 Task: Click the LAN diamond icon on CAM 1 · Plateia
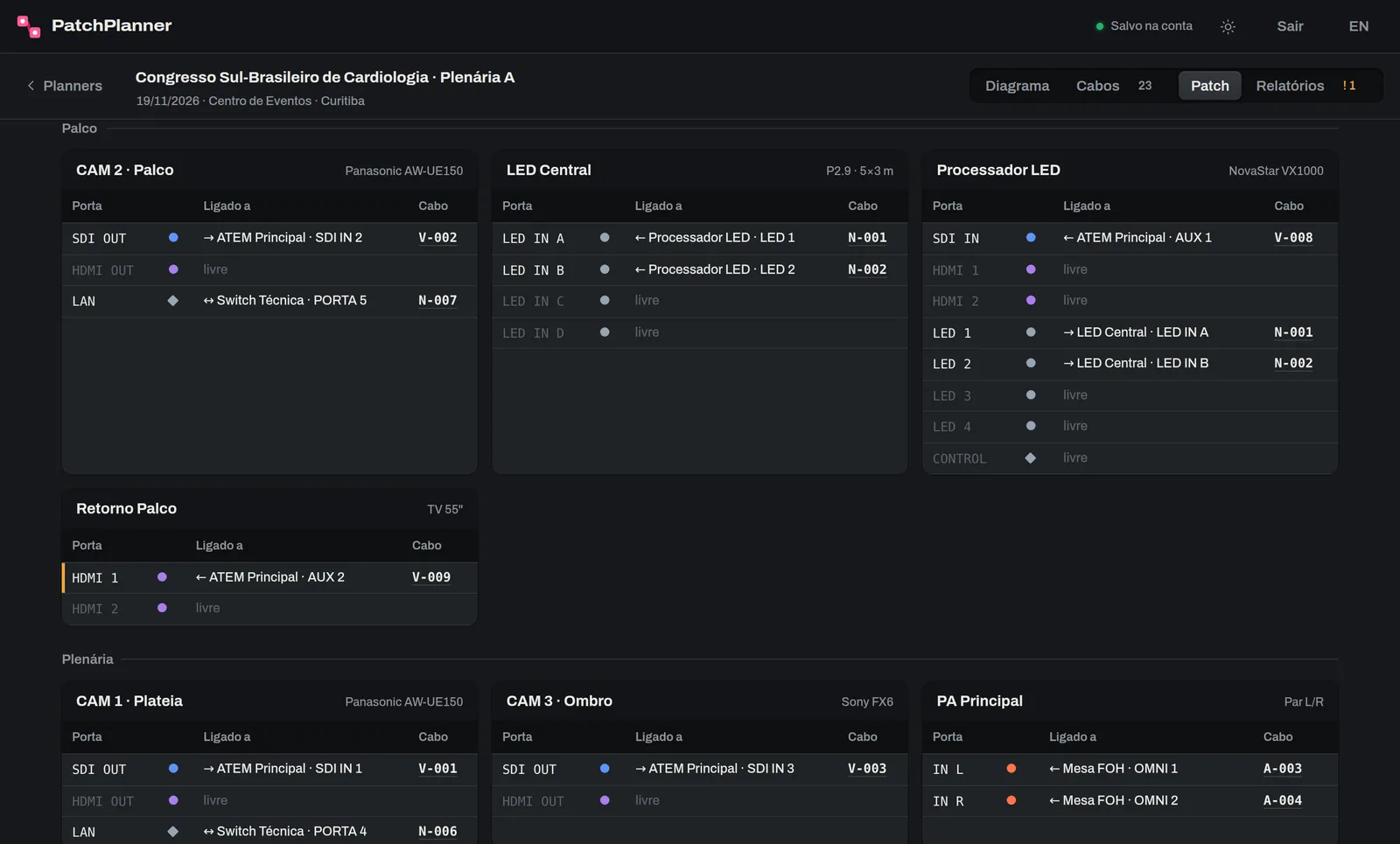(173, 831)
